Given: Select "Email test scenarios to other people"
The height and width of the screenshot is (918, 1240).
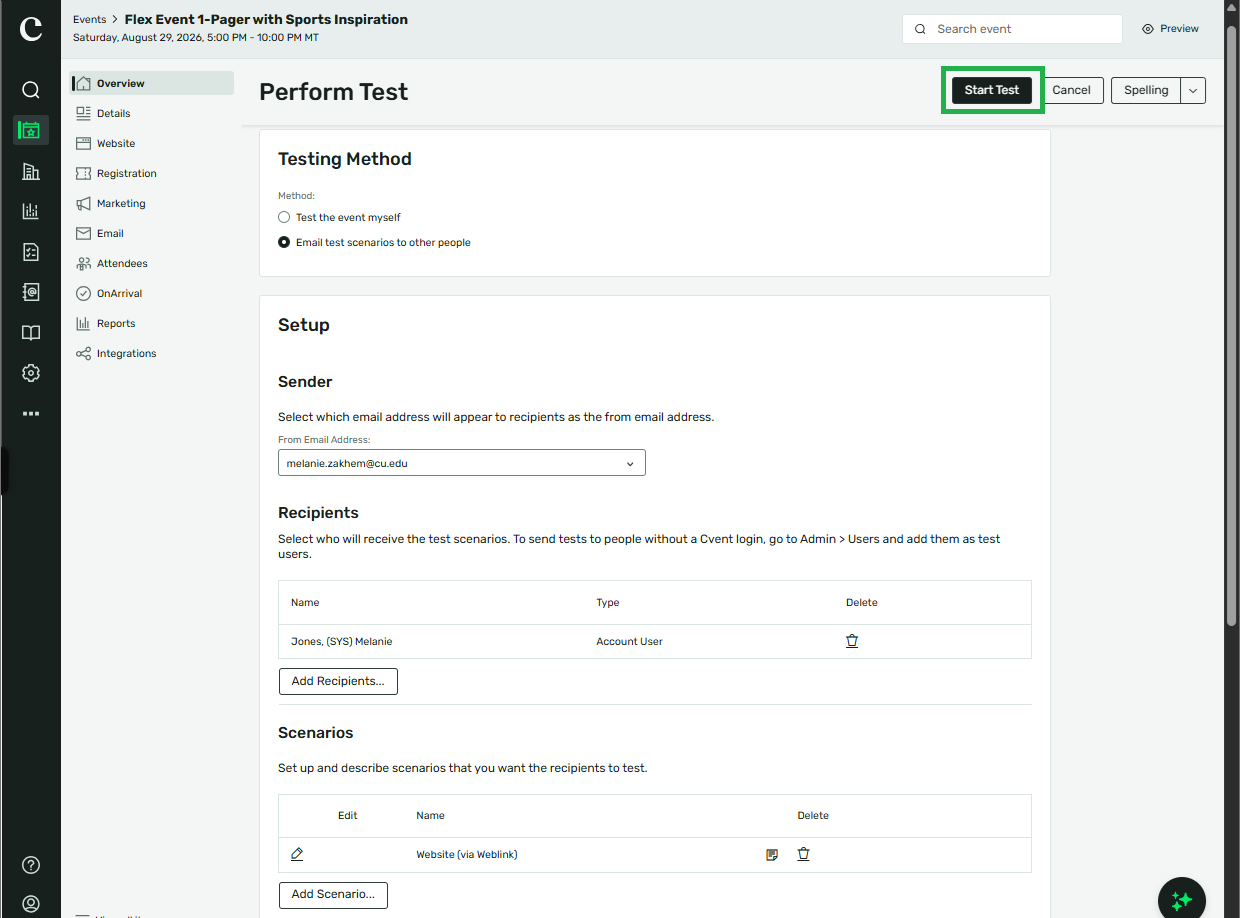Looking at the screenshot, I should 284,242.
